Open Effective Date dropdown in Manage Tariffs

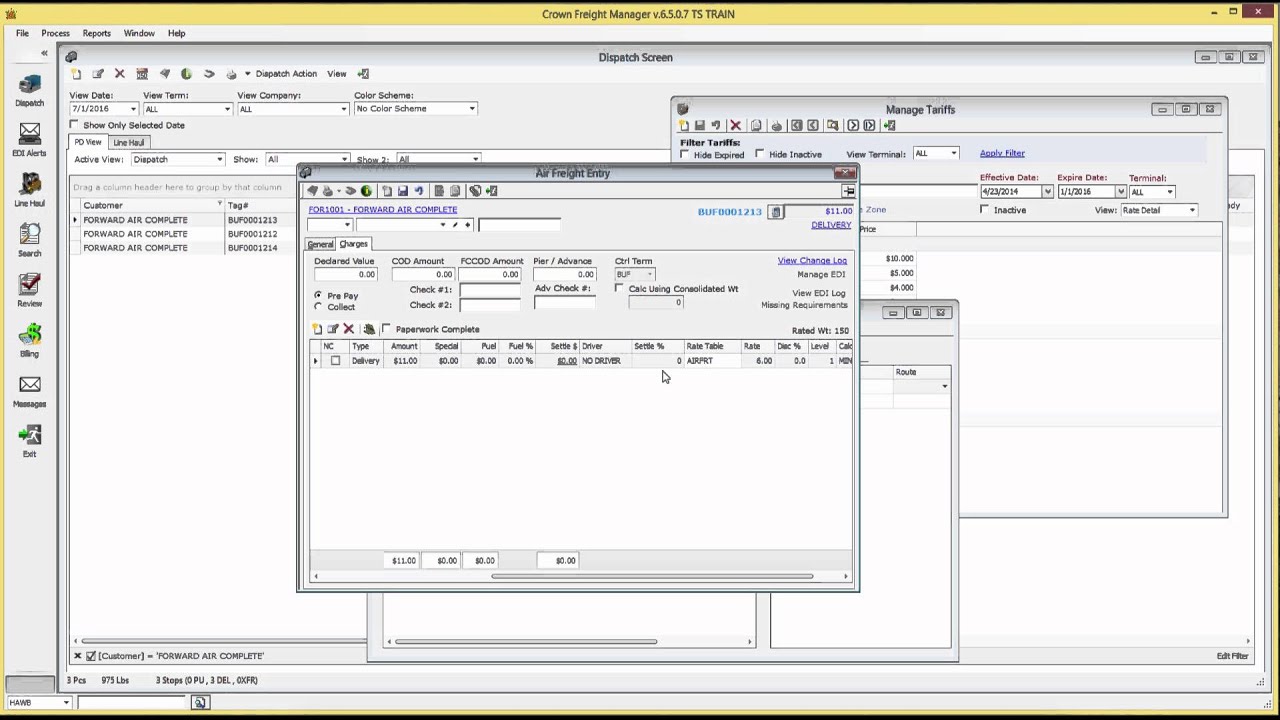point(1047,192)
